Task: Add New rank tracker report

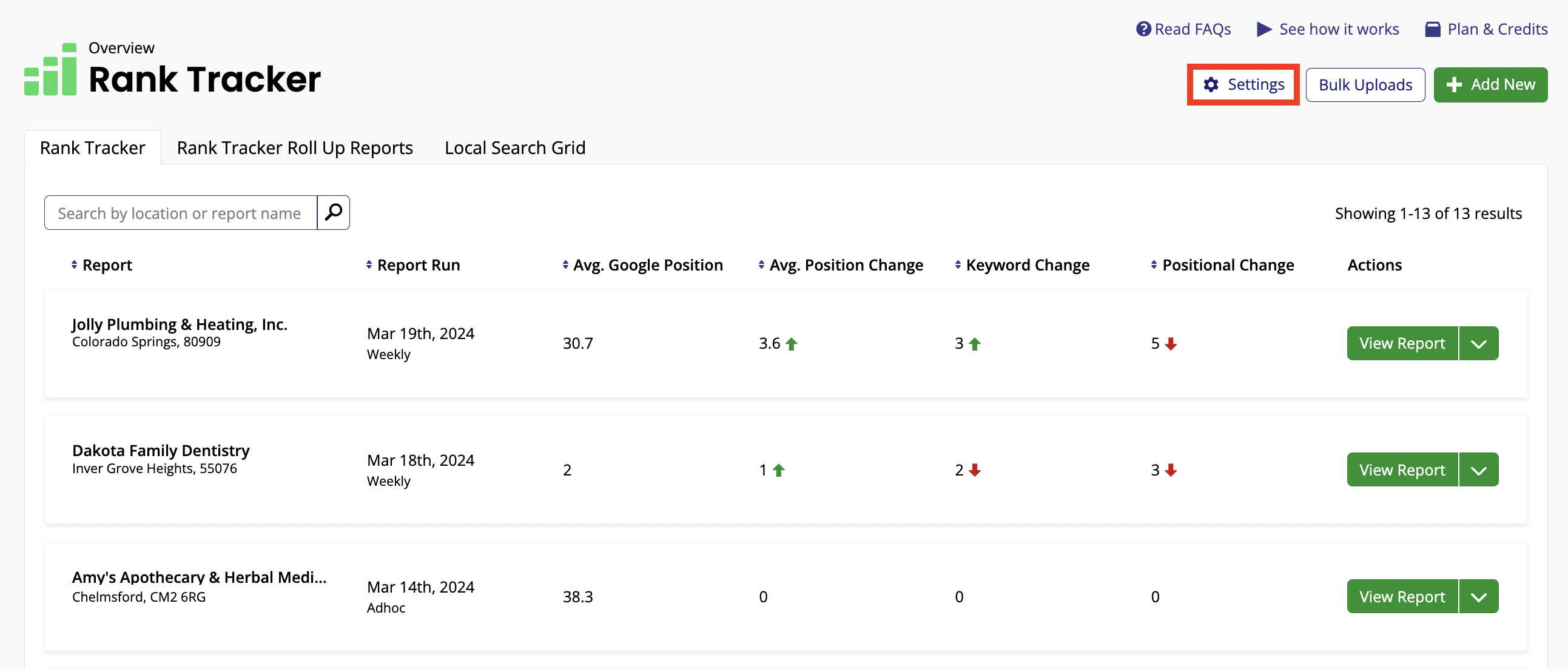Action: (x=1491, y=85)
